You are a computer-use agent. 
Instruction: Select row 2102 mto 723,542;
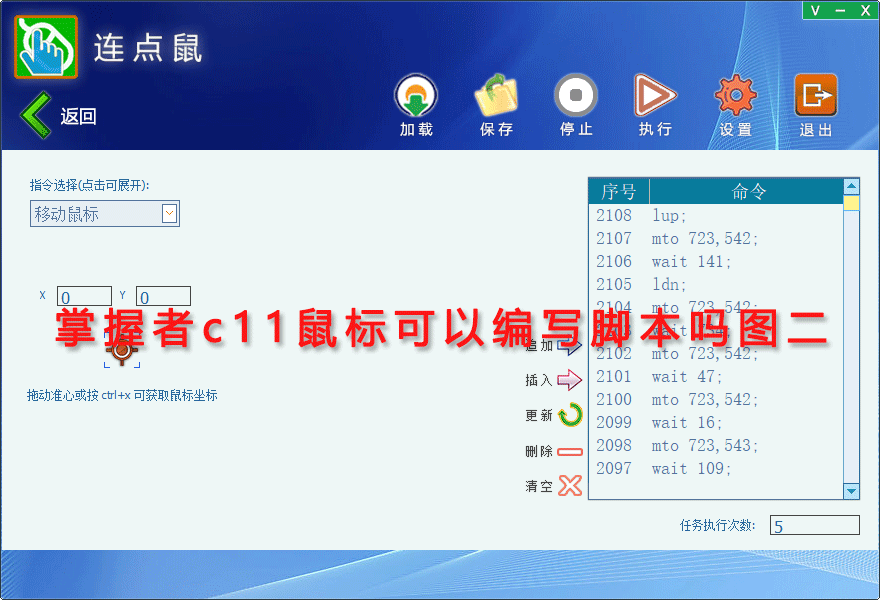[x=716, y=354]
